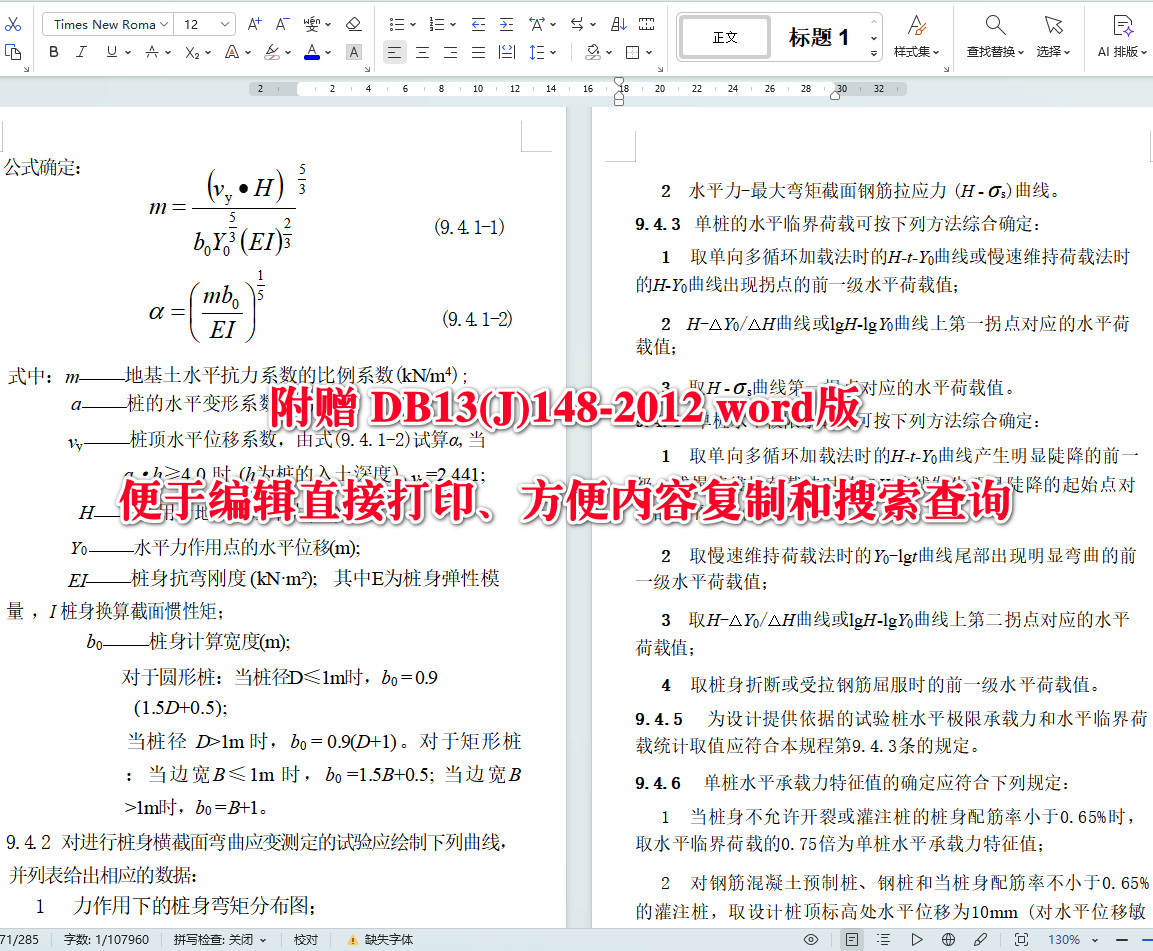The height and width of the screenshot is (951, 1153).
Task: Apply a numbered list
Action: click(437, 24)
